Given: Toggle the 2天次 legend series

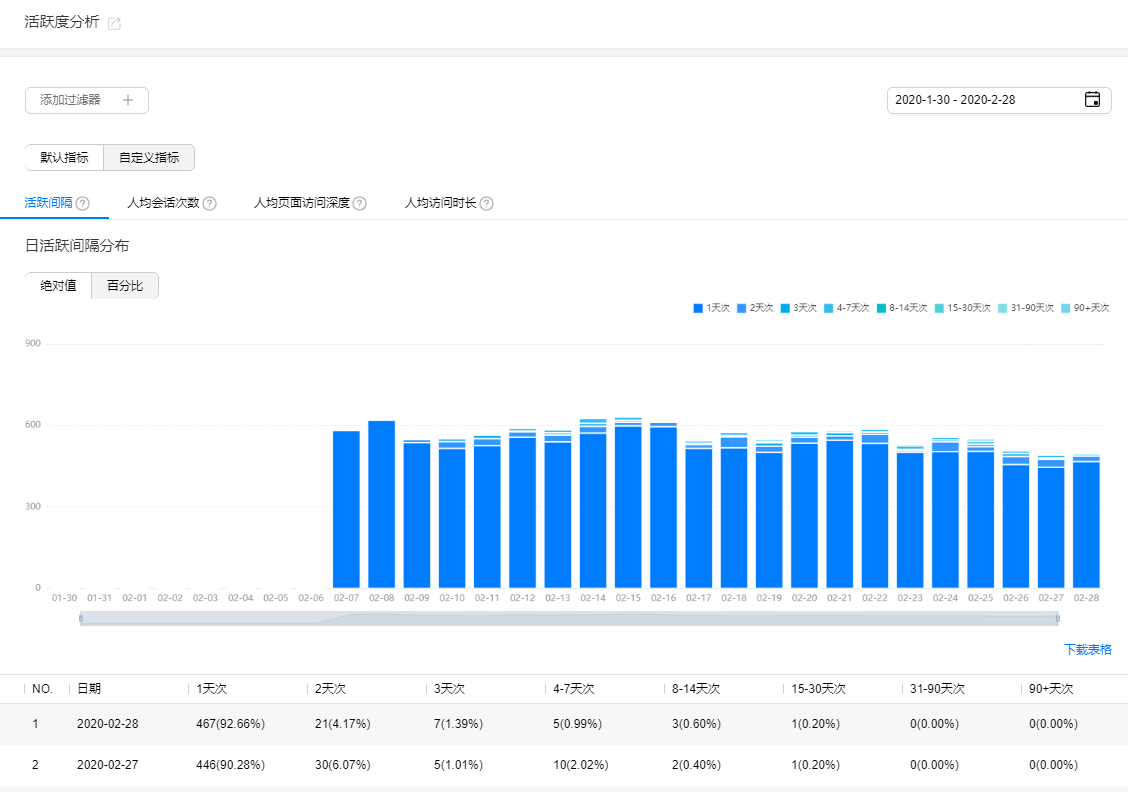Looking at the screenshot, I should click(x=755, y=308).
